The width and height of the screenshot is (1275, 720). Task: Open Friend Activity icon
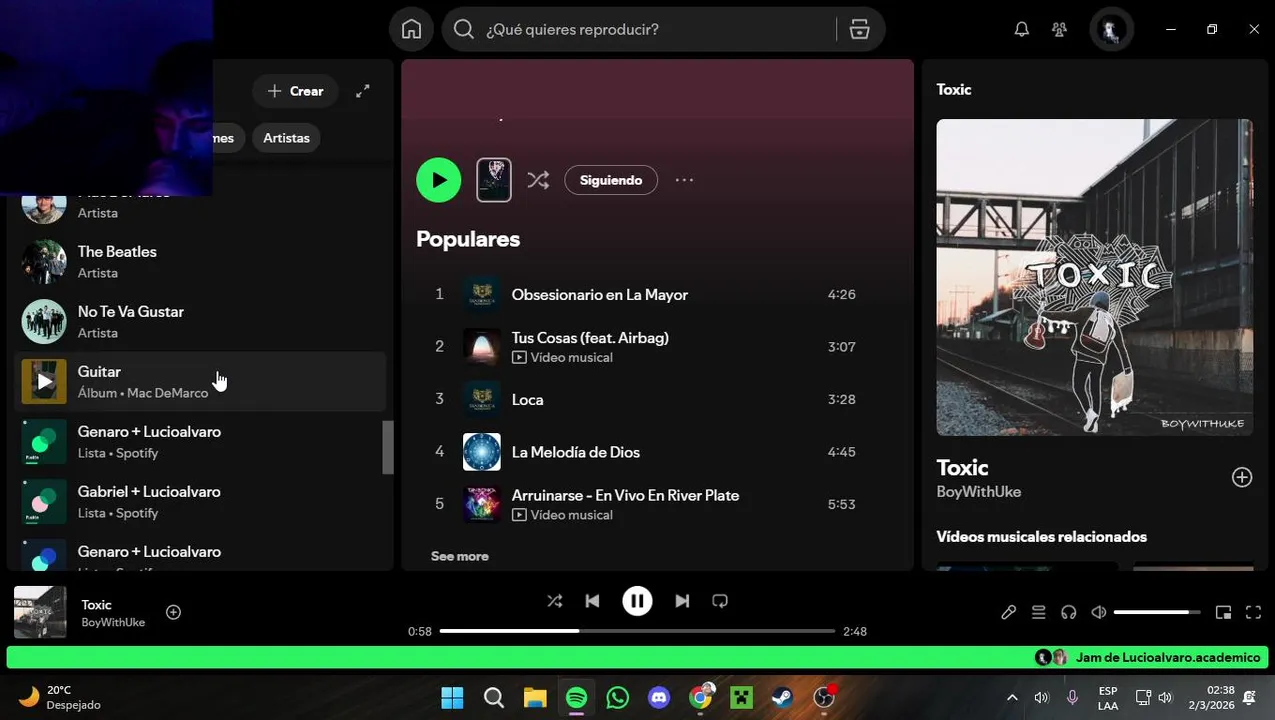click(x=1059, y=30)
